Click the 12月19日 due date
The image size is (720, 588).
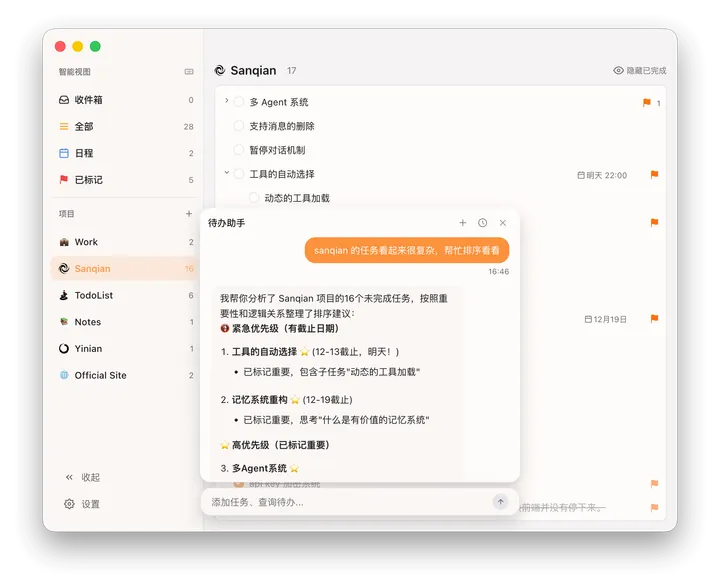coord(605,319)
